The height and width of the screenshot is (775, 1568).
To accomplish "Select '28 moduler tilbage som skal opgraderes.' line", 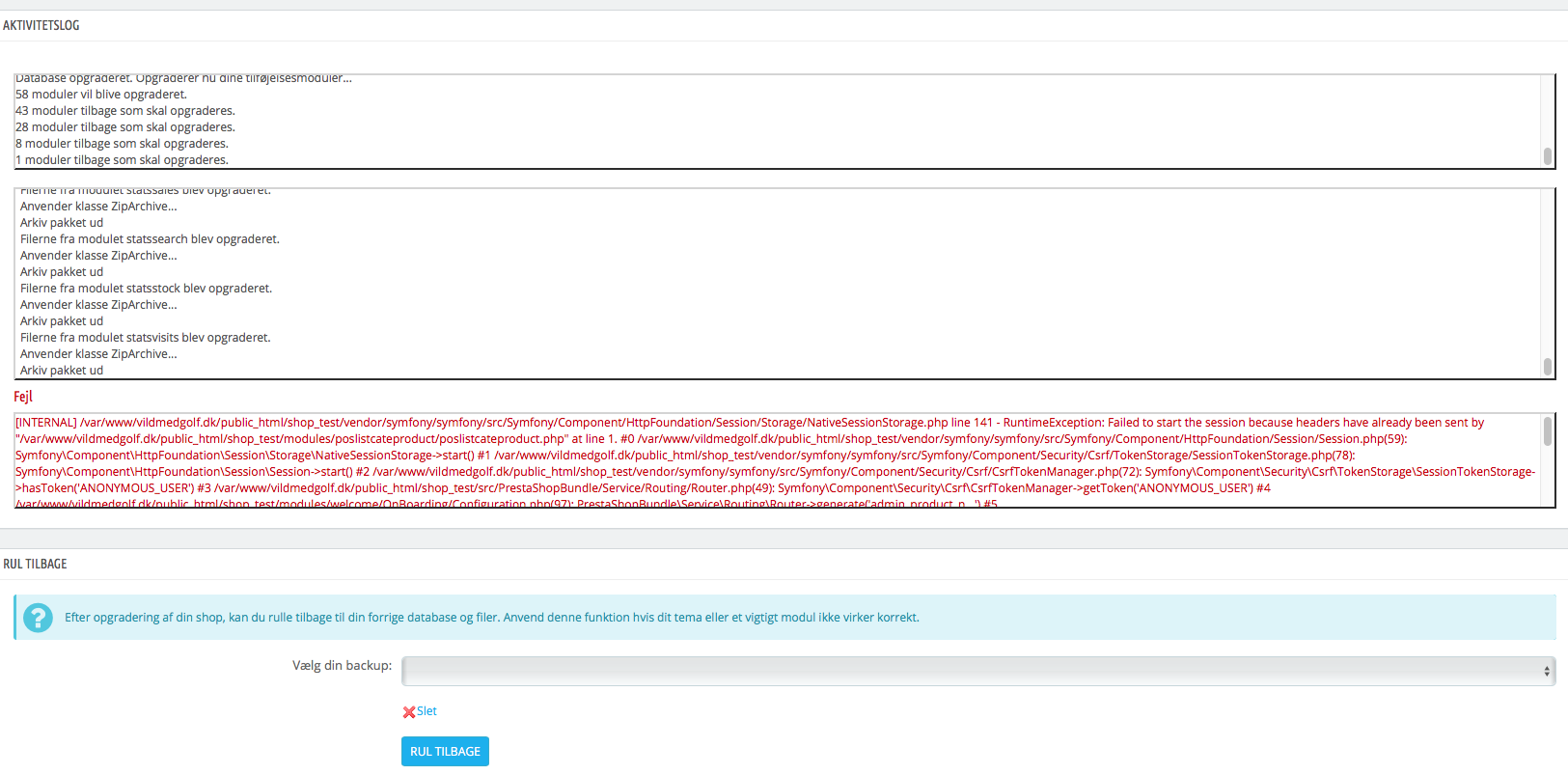I will tap(125, 127).
